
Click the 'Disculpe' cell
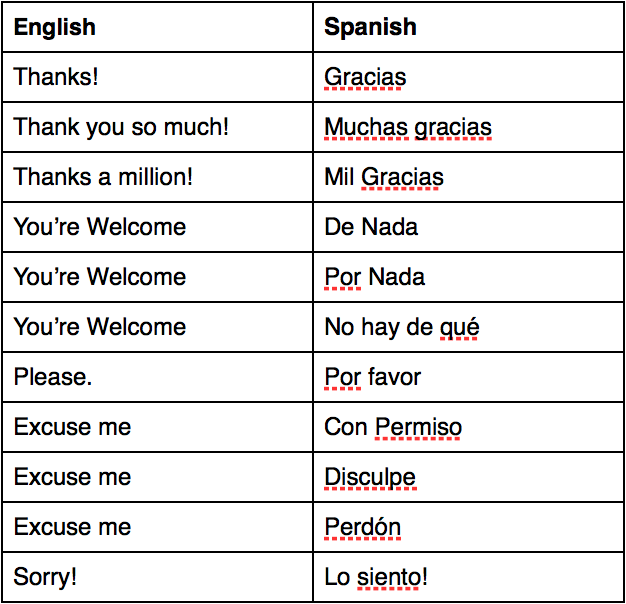coord(370,477)
